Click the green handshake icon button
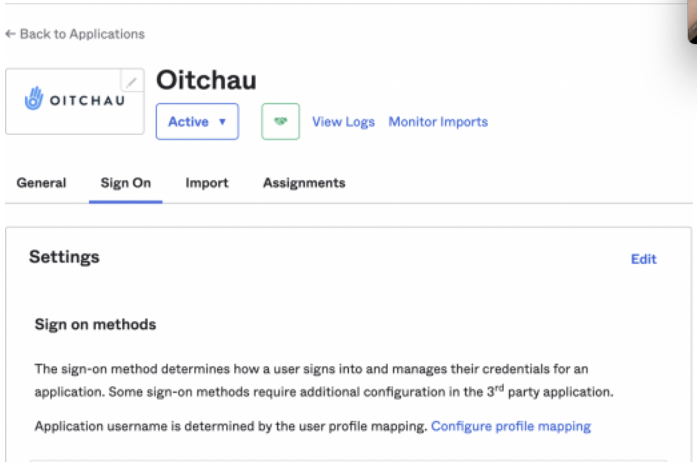 [x=280, y=122]
